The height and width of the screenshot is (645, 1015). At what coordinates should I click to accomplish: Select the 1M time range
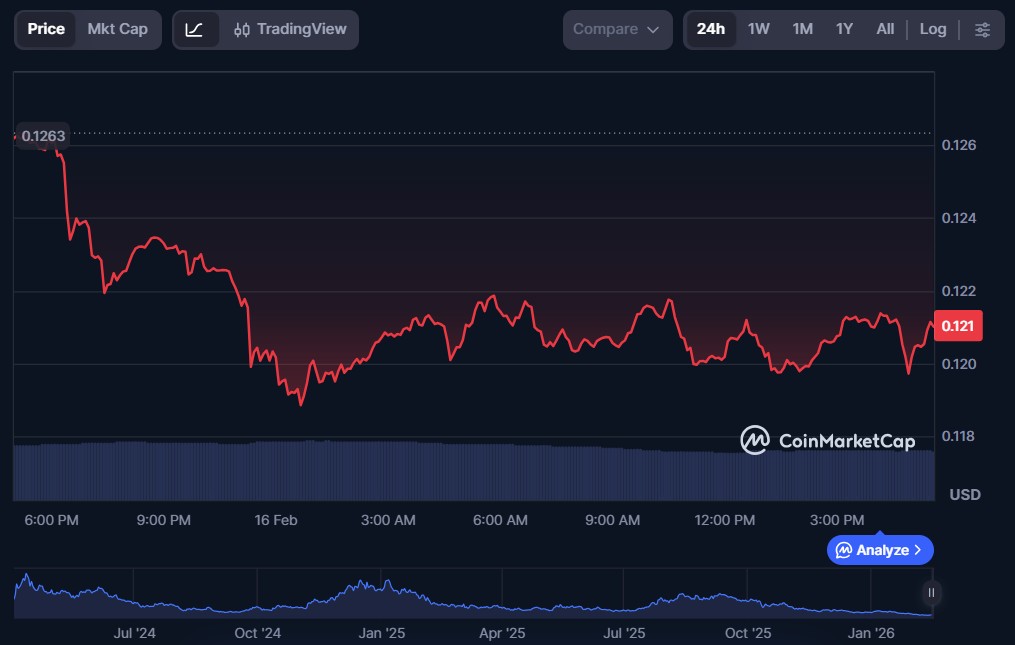802,29
